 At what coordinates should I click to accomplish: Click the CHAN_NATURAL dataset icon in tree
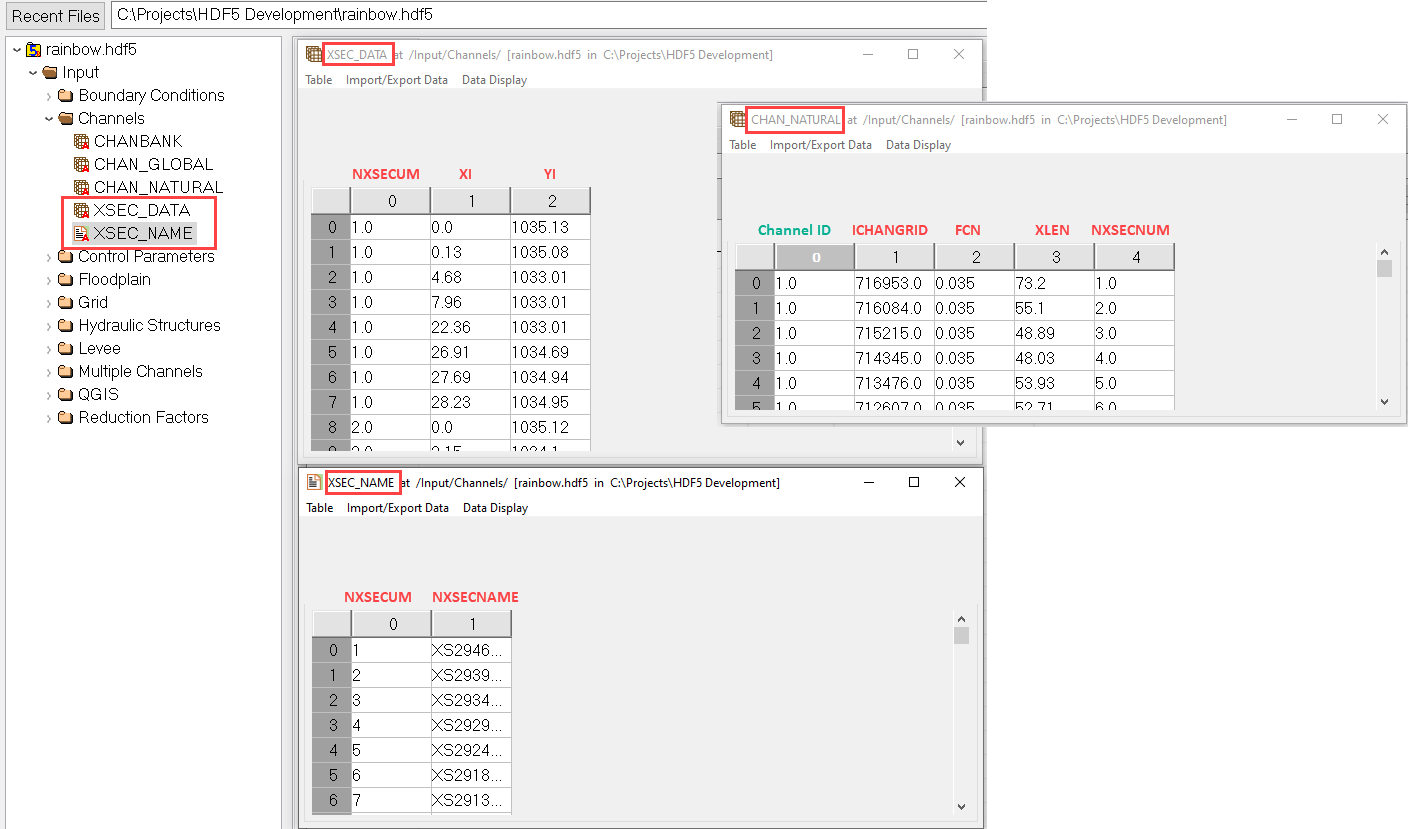(82, 188)
